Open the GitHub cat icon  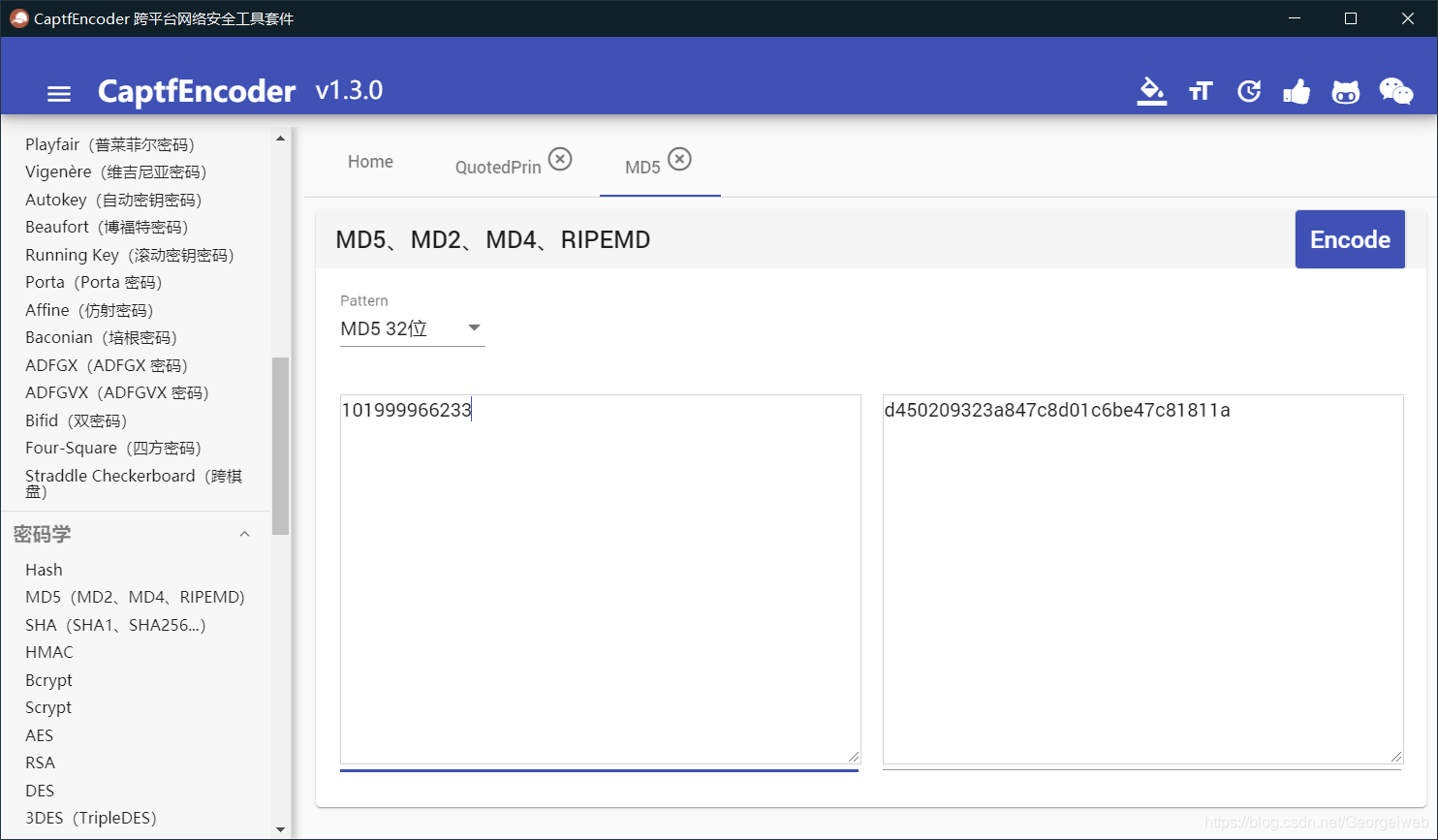1345,92
